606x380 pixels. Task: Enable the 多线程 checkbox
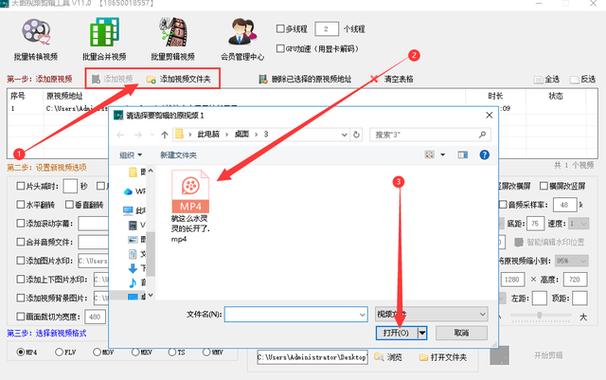click(x=280, y=29)
